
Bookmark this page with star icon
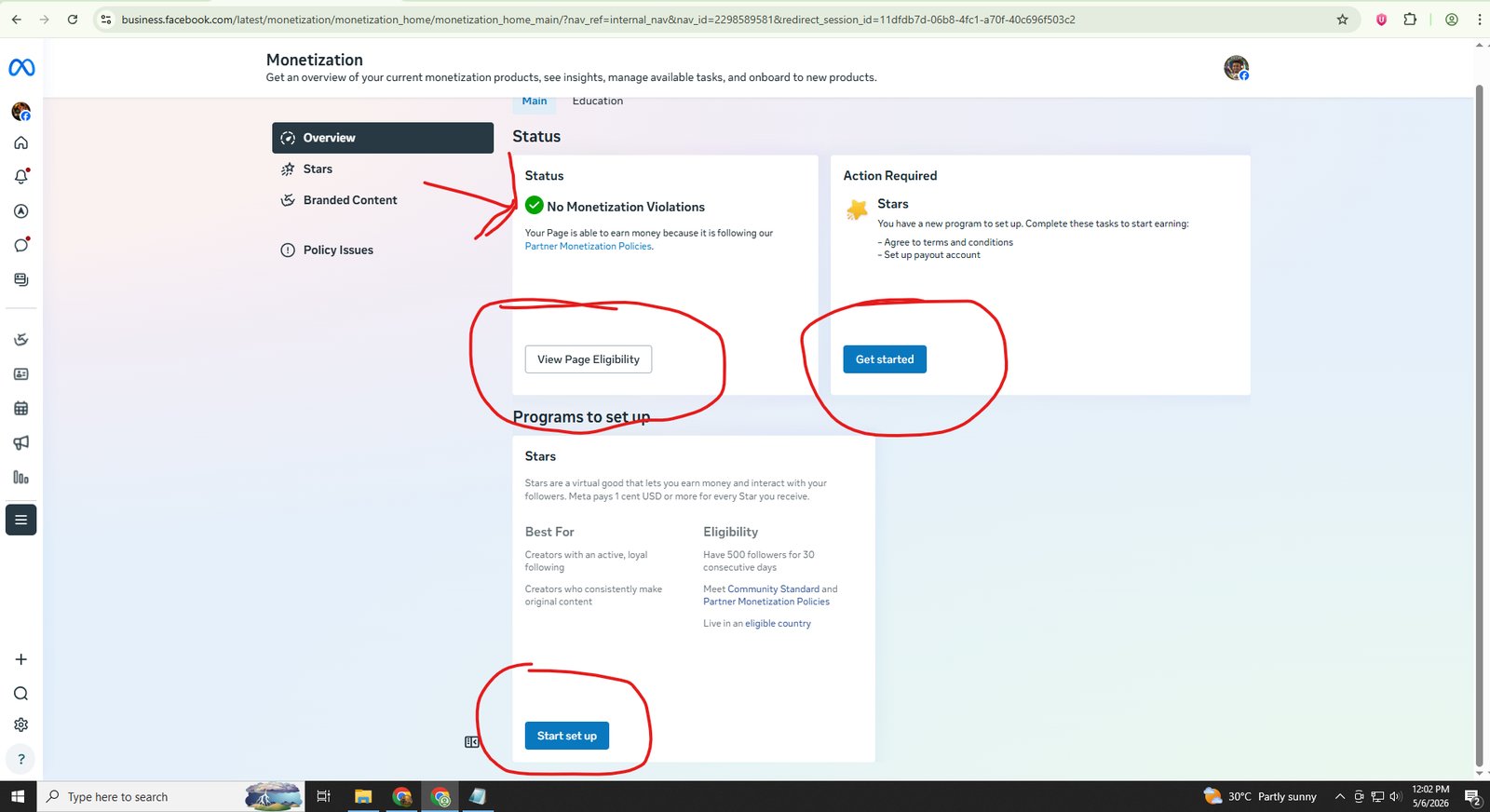pos(1342,19)
